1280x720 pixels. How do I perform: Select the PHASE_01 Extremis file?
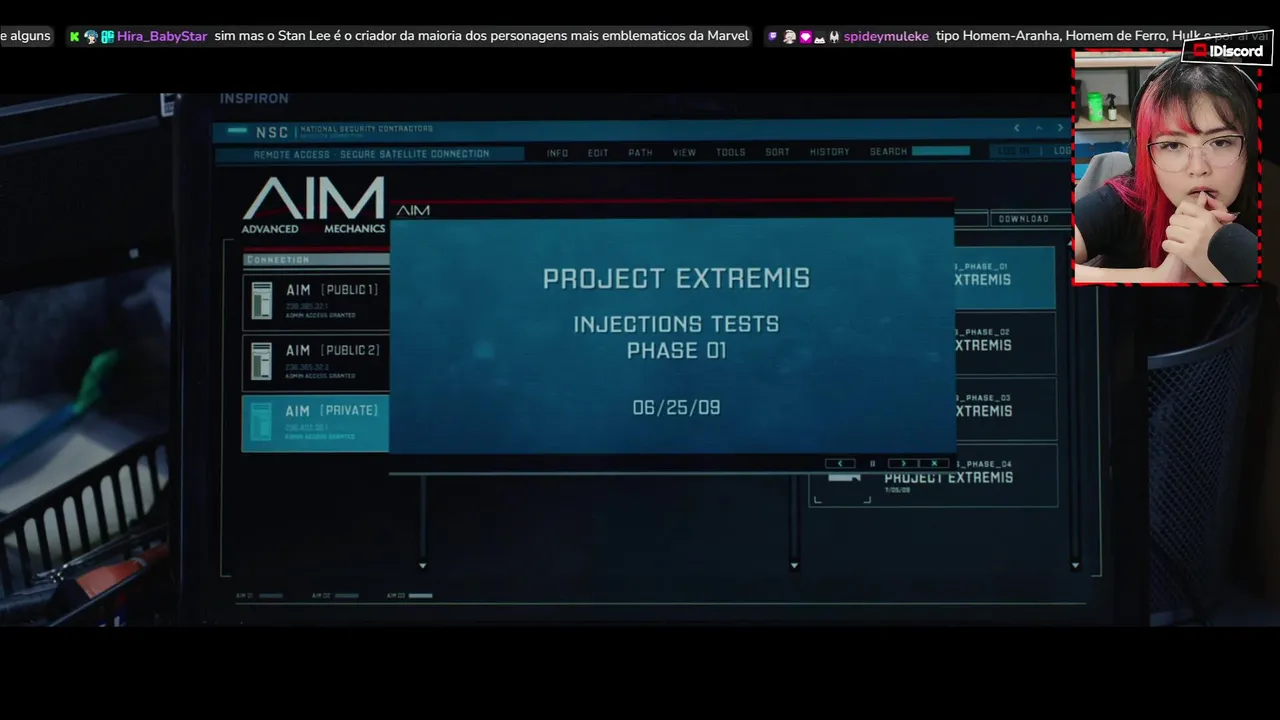tap(1005, 278)
